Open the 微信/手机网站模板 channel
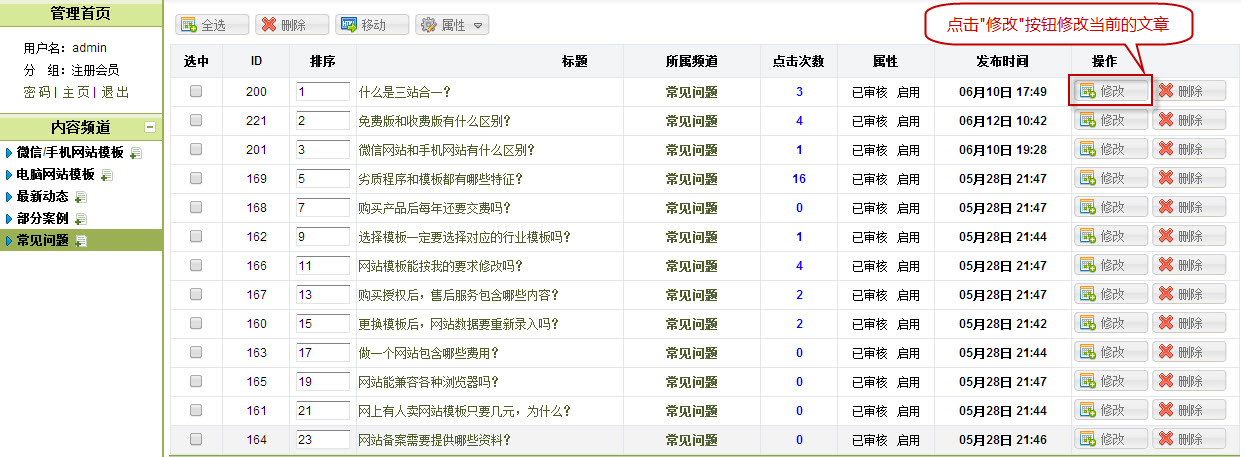This screenshot has height=457, width=1246. pyautogui.click(x=70, y=153)
